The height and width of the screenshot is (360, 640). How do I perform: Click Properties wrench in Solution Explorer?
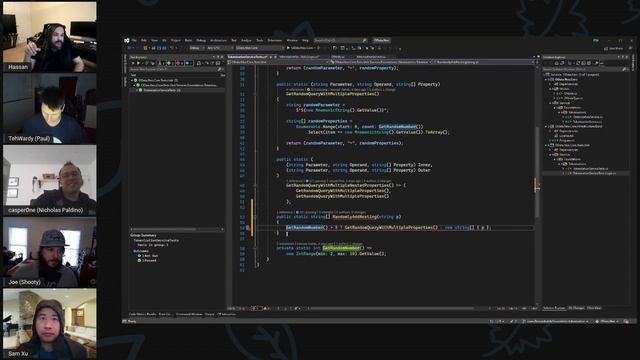click(596, 63)
